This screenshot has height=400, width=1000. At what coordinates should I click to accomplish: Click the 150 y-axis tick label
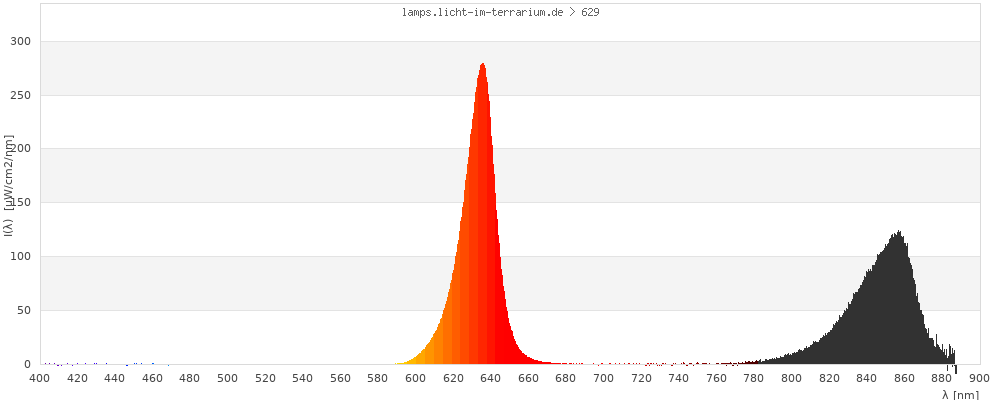coord(21,203)
